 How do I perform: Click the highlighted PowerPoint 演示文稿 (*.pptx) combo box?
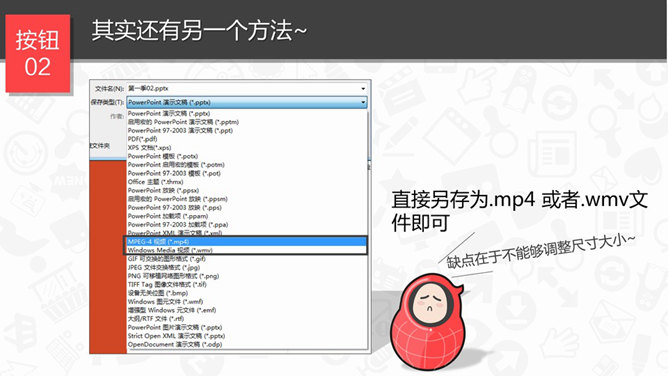tap(247, 102)
